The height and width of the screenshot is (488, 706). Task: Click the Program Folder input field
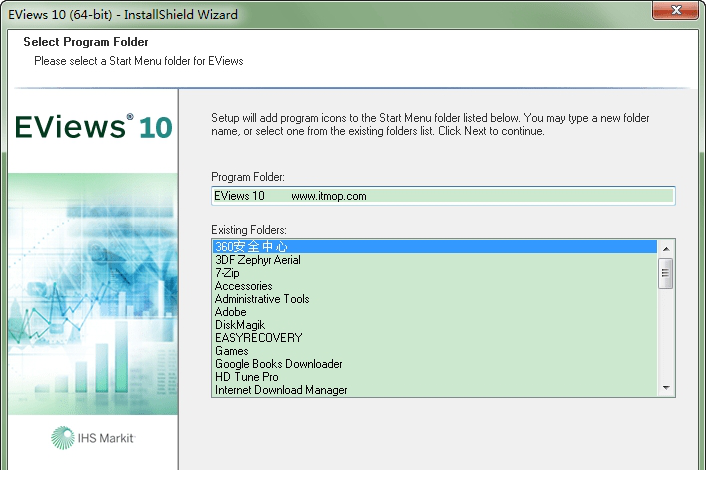point(443,196)
